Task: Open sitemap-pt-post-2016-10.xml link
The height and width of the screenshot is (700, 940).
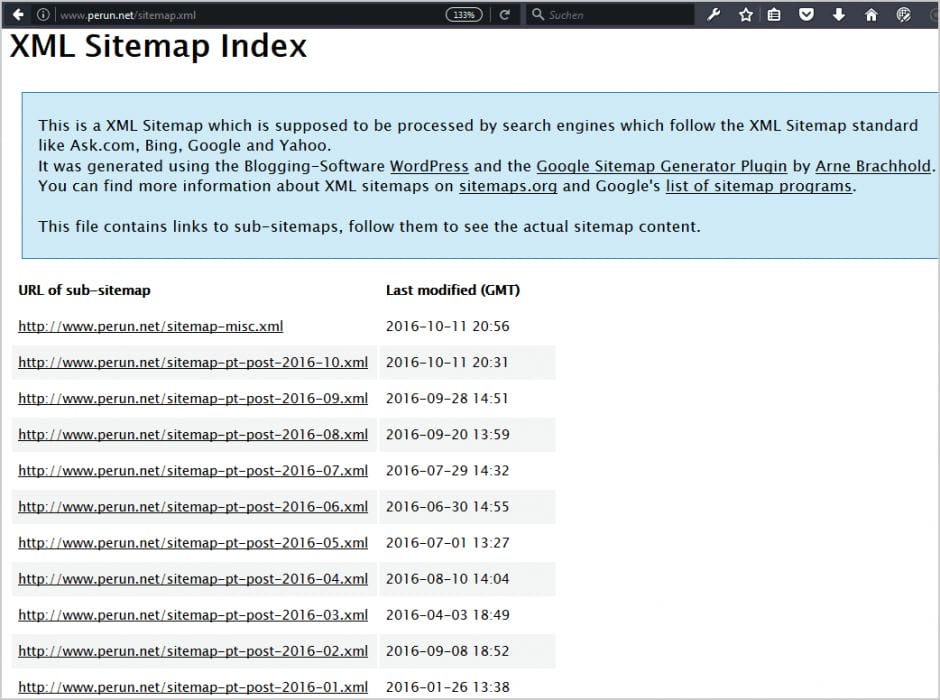Action: click(193, 363)
